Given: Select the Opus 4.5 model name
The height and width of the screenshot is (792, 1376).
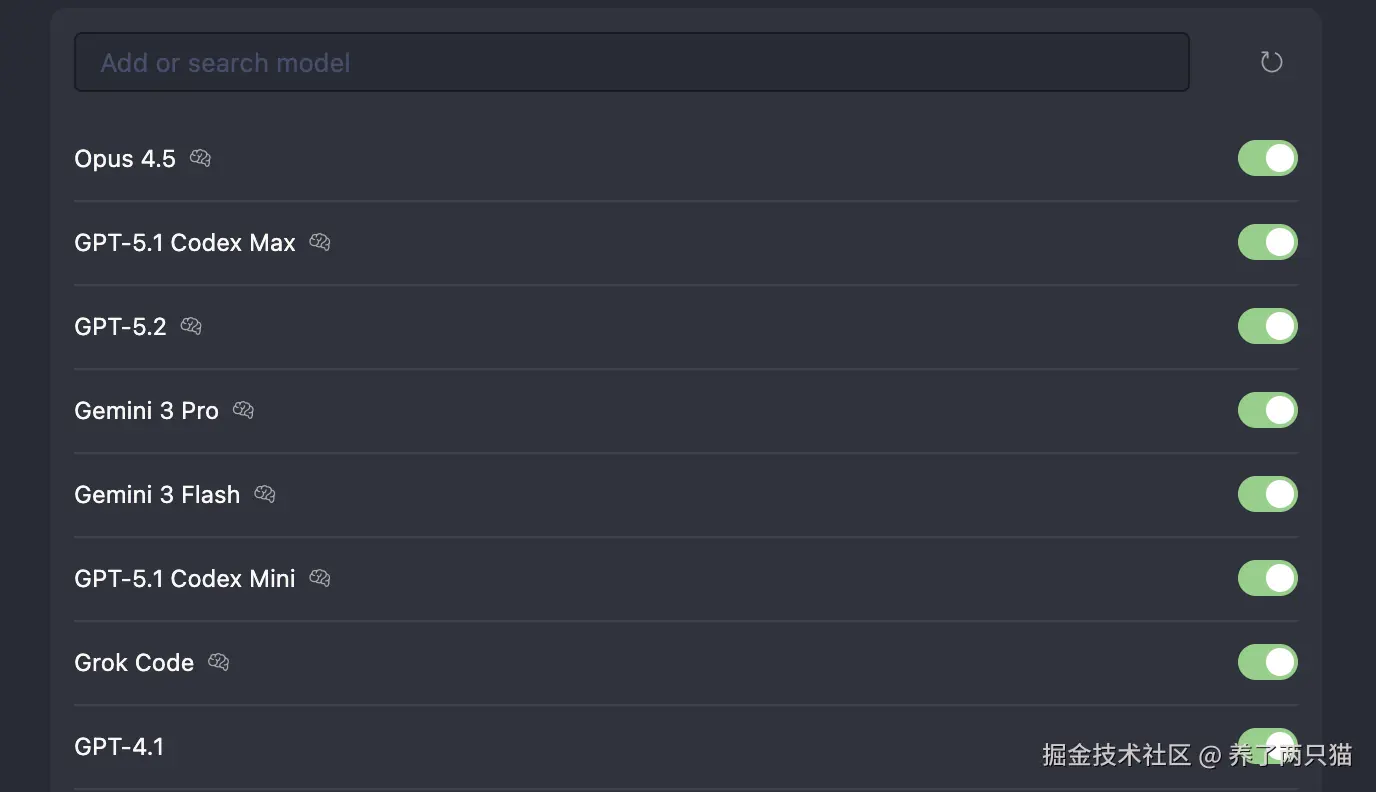Looking at the screenshot, I should coord(125,159).
